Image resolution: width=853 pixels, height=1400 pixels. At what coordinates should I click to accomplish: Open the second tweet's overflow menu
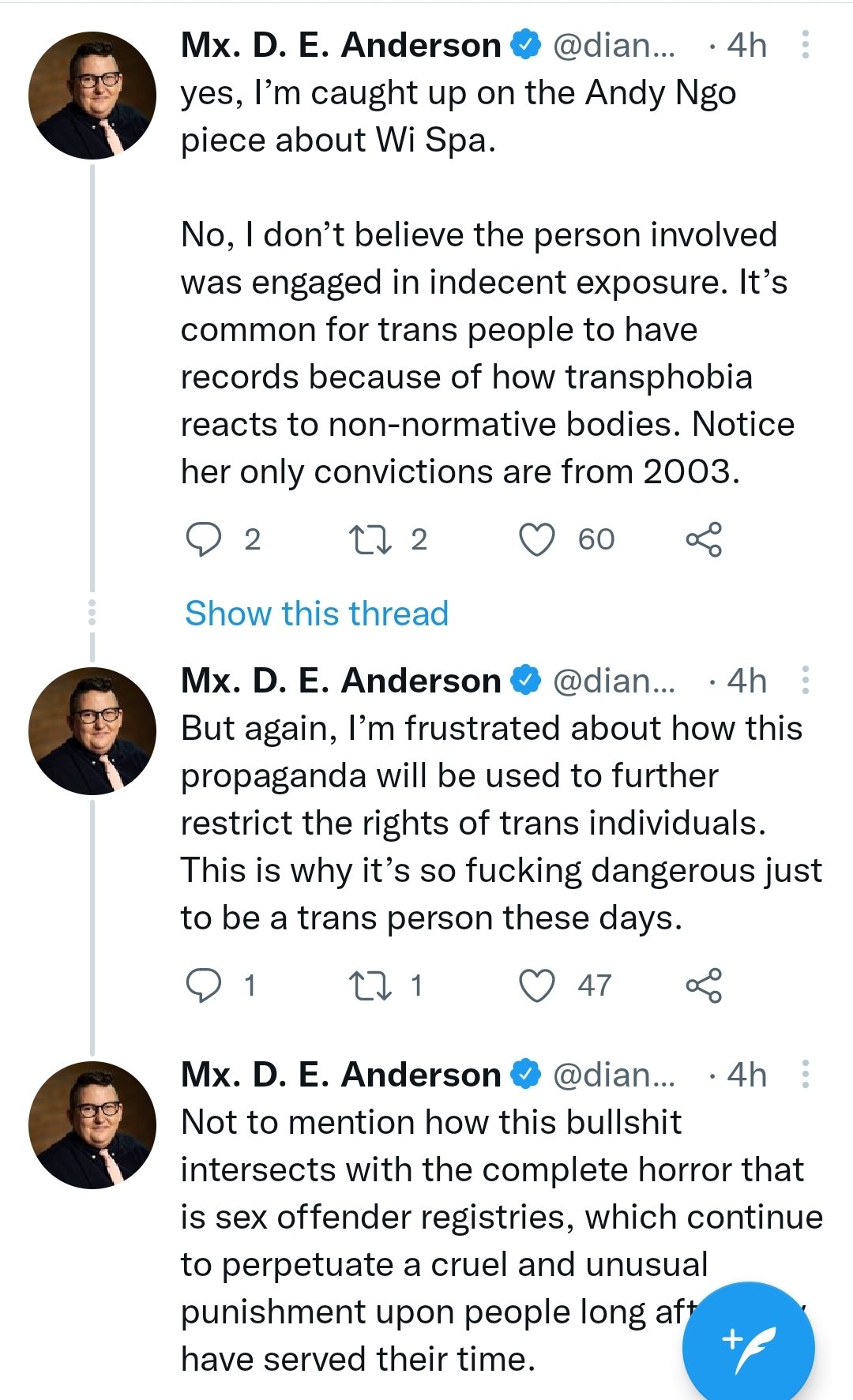(x=805, y=680)
